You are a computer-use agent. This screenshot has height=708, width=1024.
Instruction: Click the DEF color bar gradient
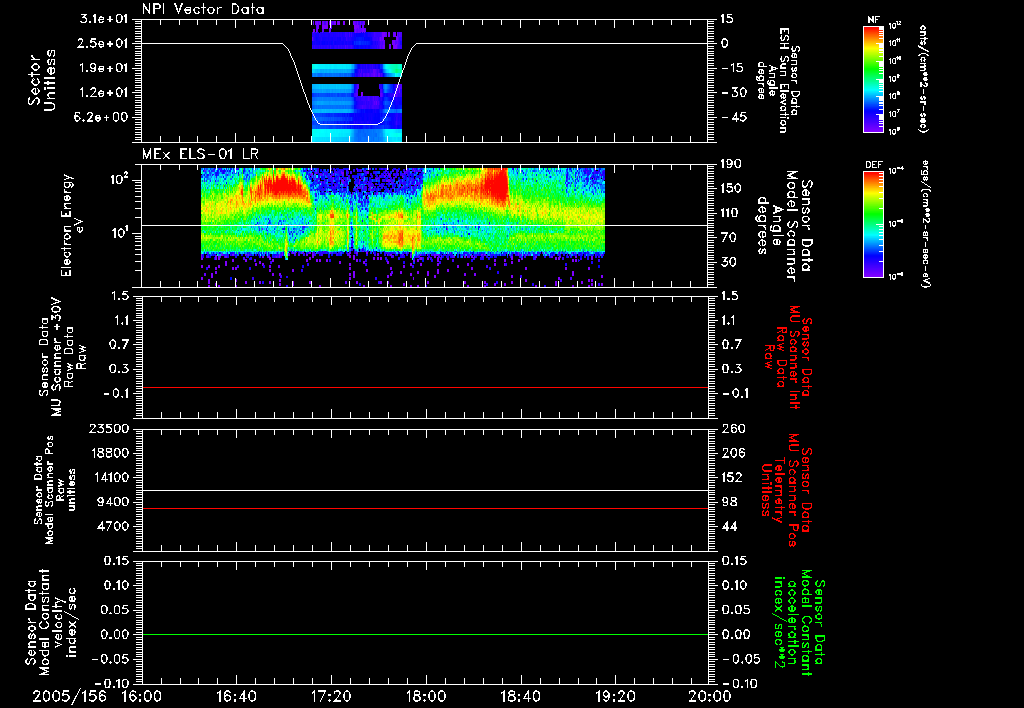click(x=873, y=224)
